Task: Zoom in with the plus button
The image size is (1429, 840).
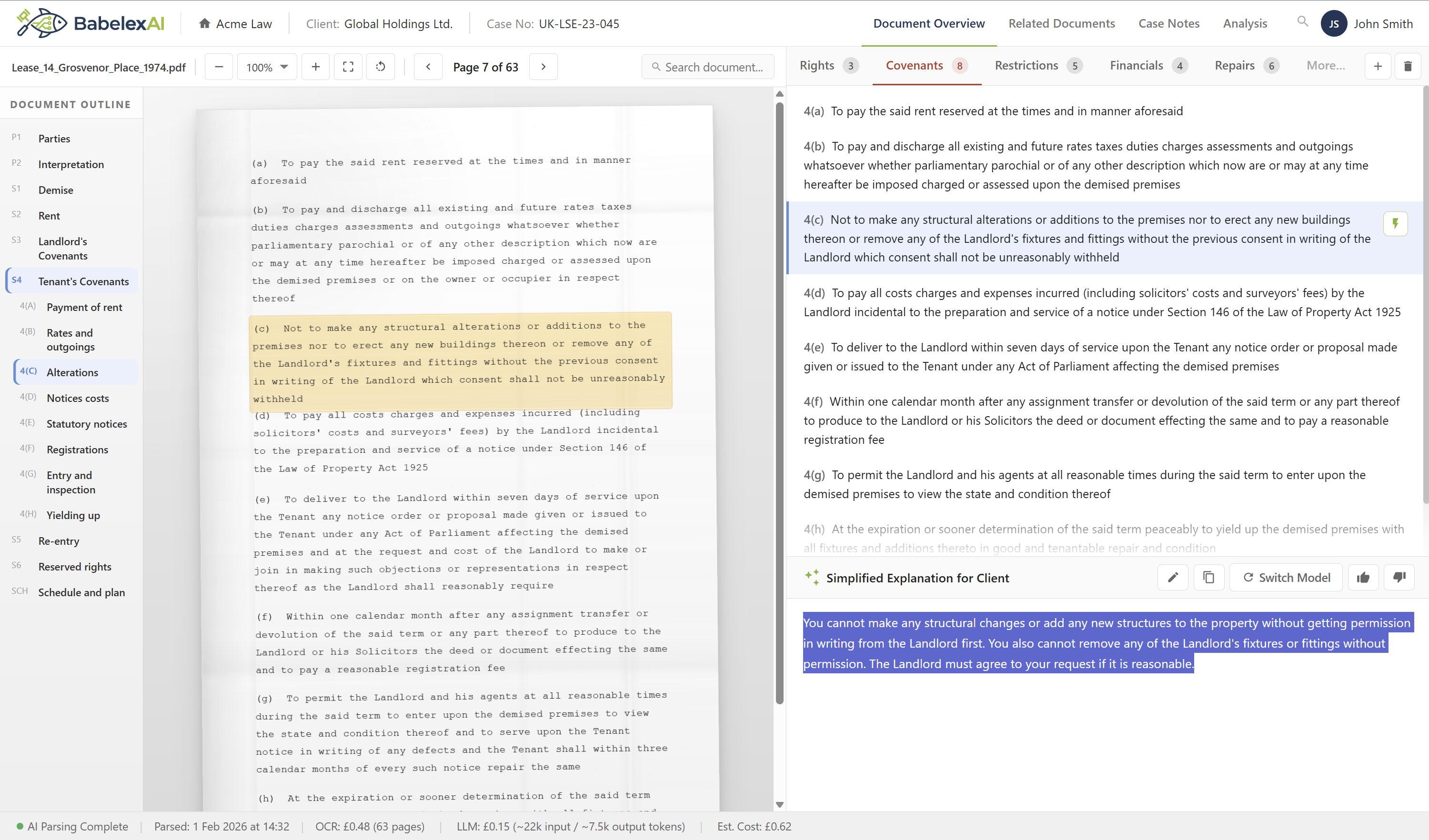Action: 316,67
